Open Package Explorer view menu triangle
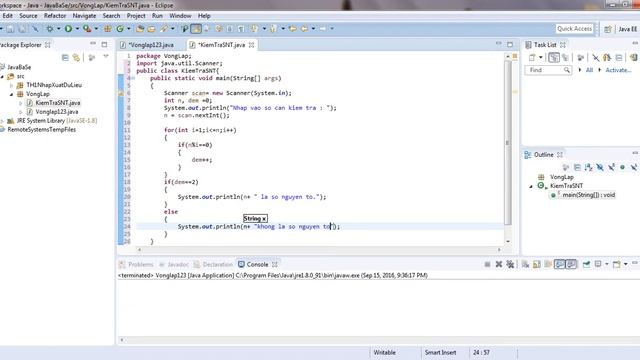 pyautogui.click(x=106, y=56)
